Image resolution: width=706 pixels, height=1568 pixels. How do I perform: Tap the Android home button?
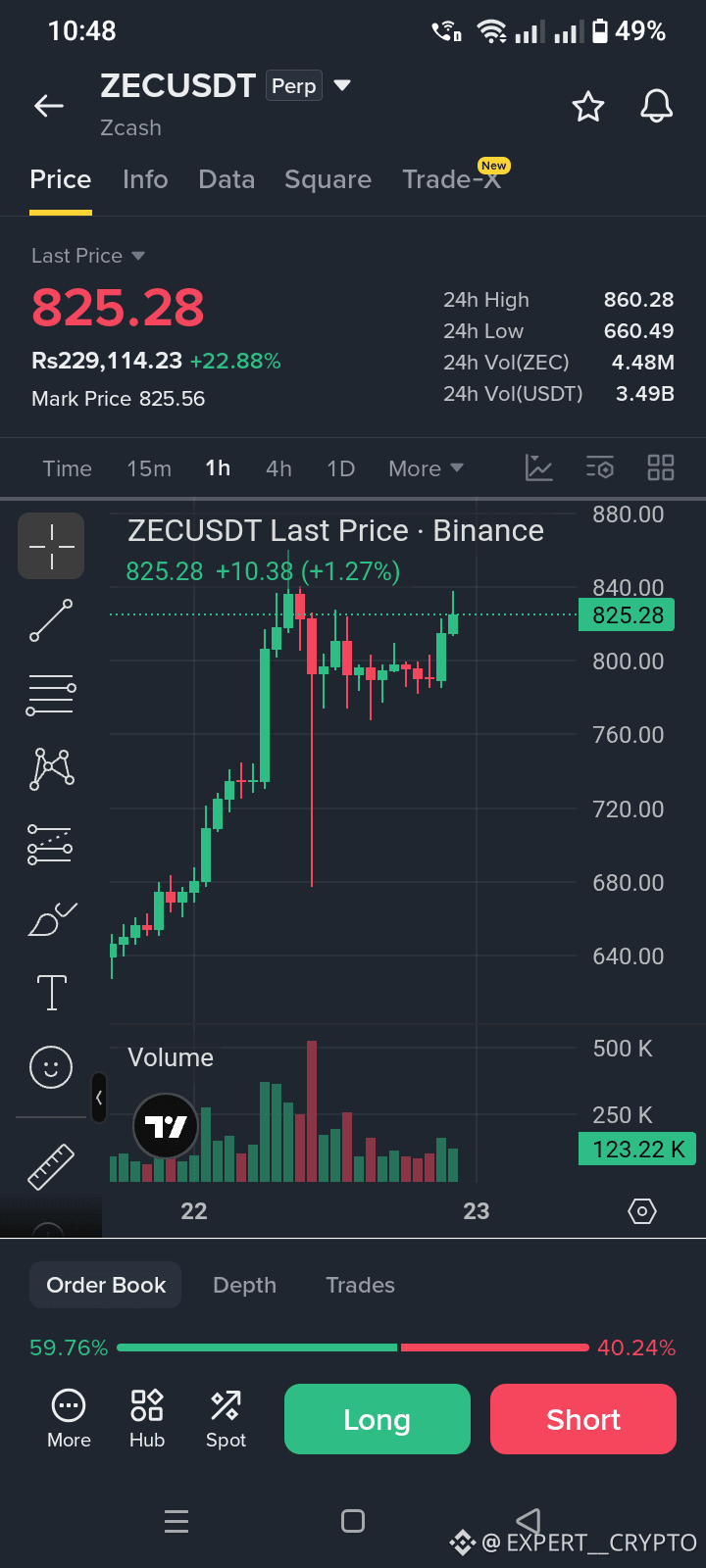click(353, 1521)
